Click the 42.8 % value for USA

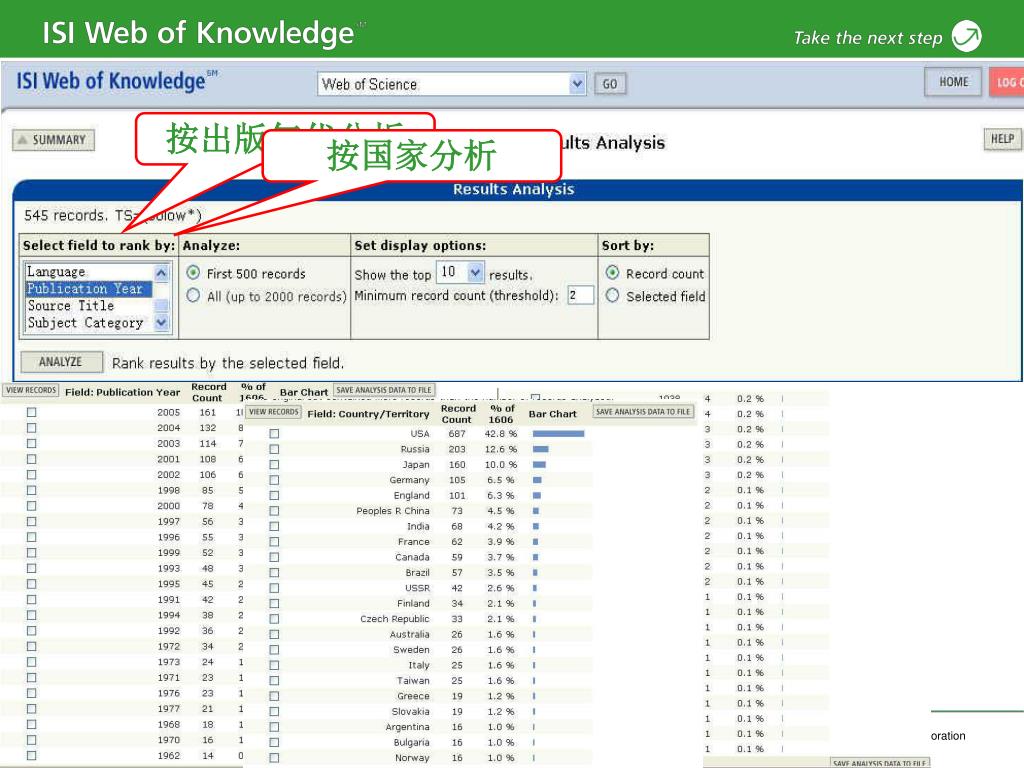(501, 434)
